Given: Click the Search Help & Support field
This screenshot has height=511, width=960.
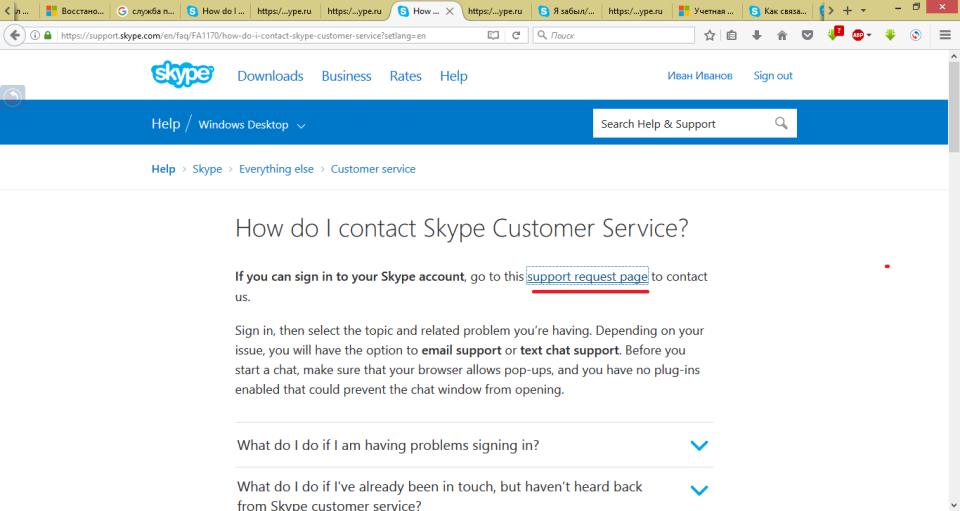Looking at the screenshot, I should click(680, 124).
